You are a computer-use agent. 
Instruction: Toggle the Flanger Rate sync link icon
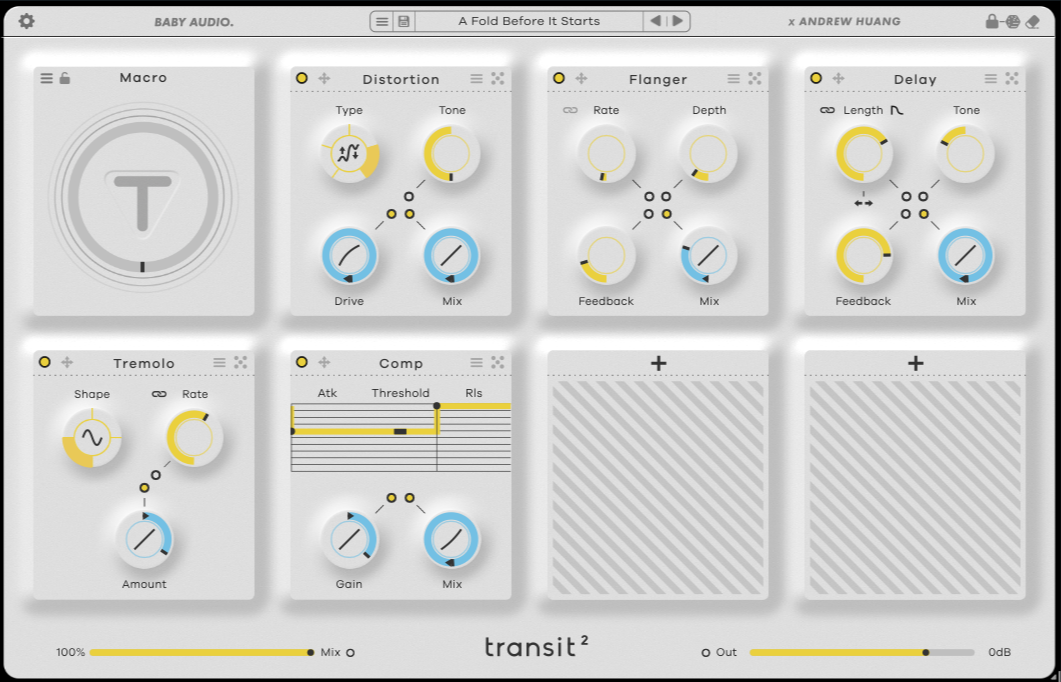tap(570, 110)
